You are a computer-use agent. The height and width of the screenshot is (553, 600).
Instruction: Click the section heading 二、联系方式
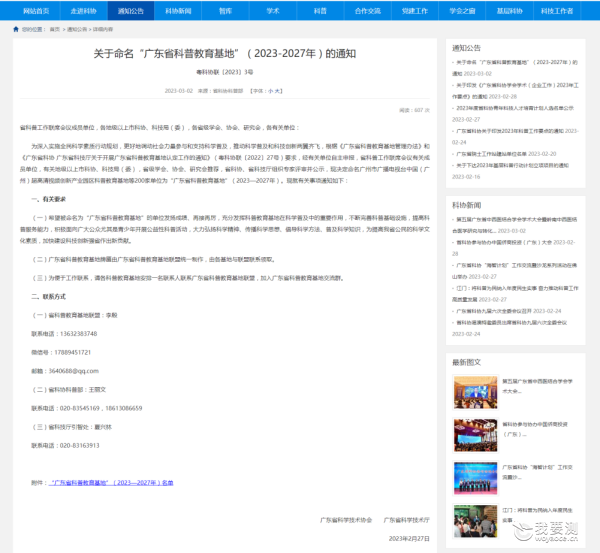(49, 297)
